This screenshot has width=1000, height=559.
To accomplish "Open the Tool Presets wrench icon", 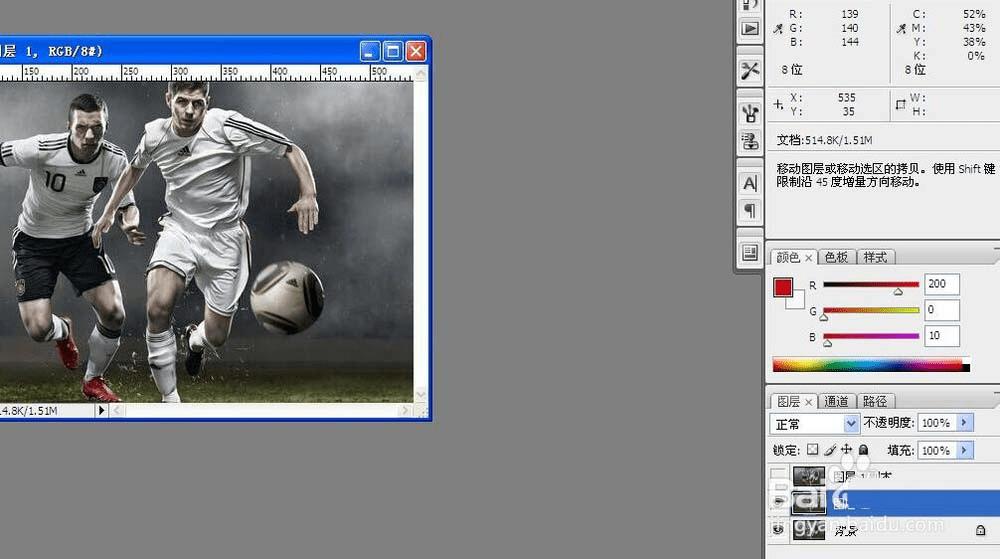I will (x=750, y=70).
